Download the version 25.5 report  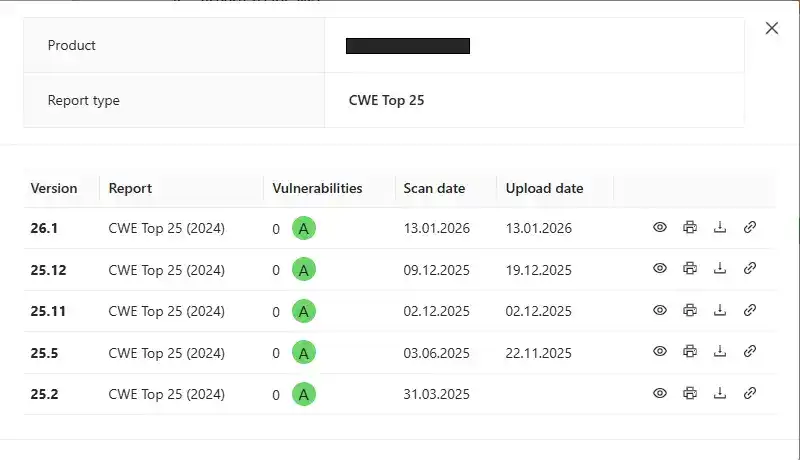click(x=720, y=352)
